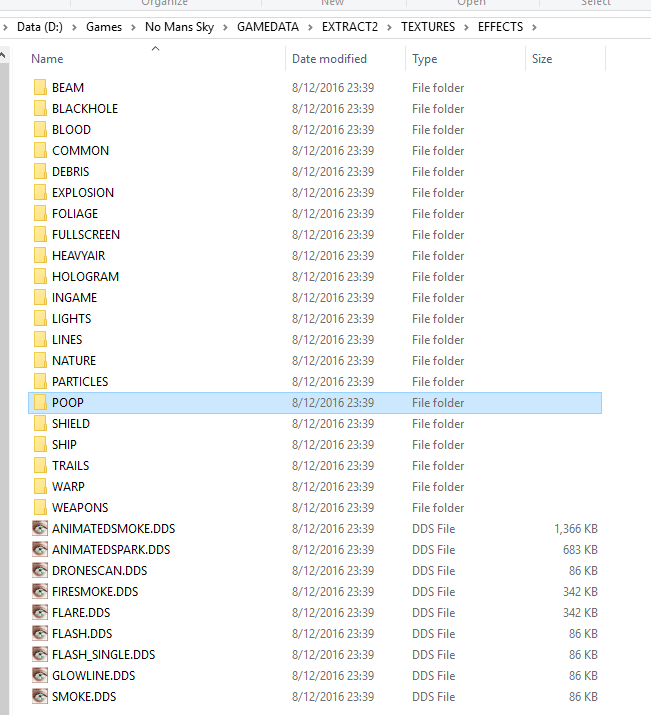Screen dimensions: 651x715
Task: Click the LINES folder icon
Action: [x=40, y=339]
